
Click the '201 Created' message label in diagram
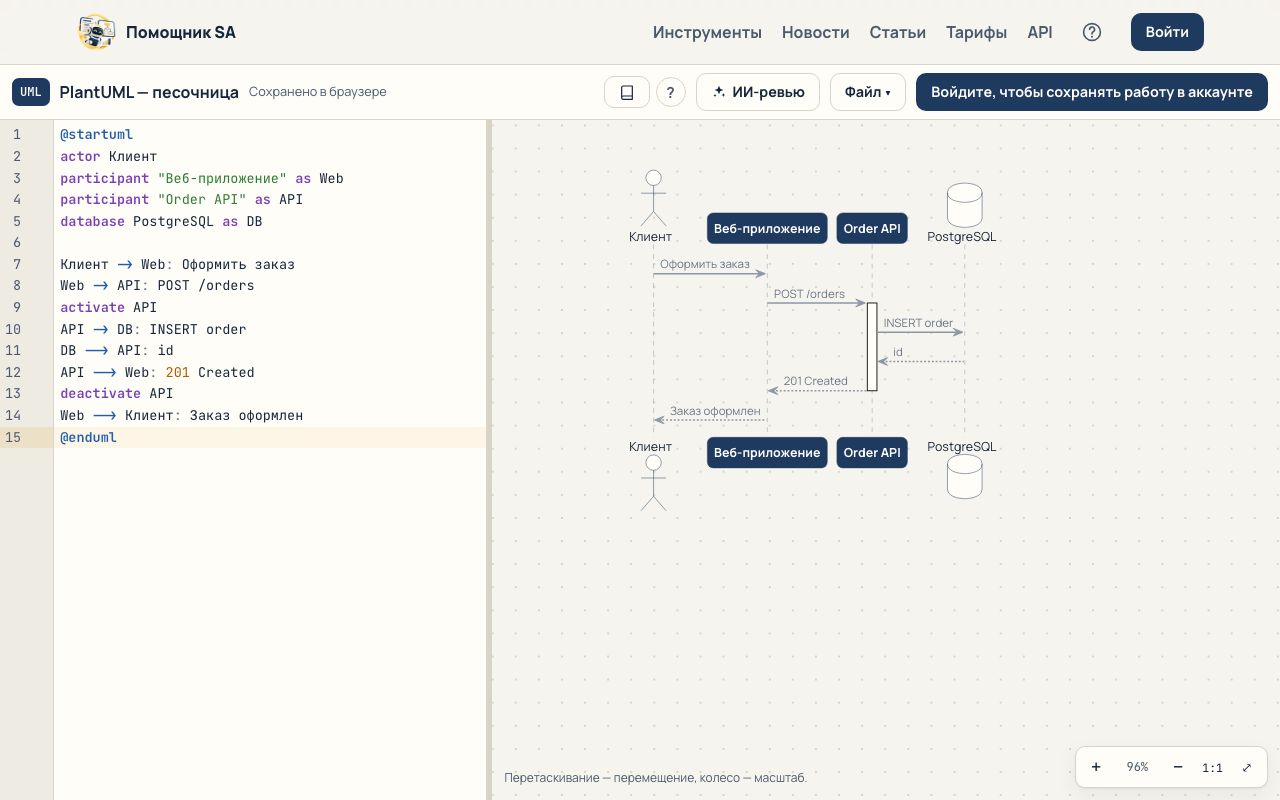(x=815, y=381)
